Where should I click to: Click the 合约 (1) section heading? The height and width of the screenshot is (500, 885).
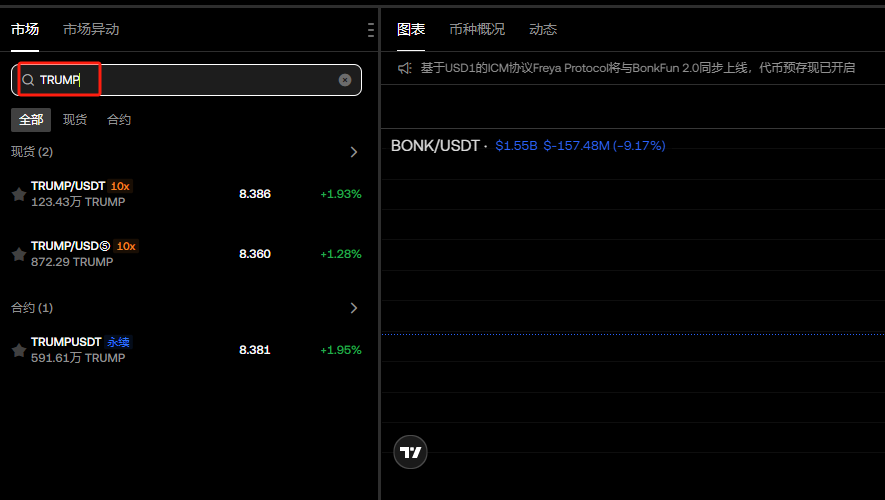click(x=32, y=308)
